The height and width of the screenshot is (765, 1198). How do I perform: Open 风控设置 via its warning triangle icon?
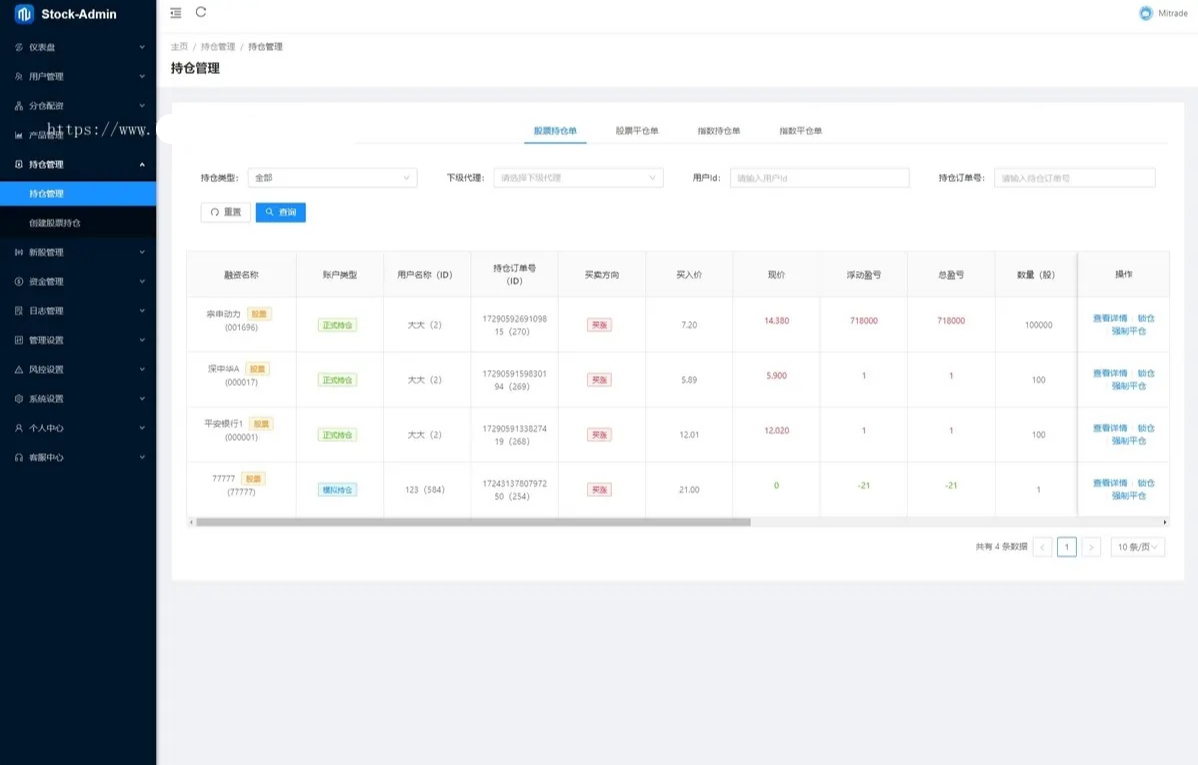pos(19,370)
